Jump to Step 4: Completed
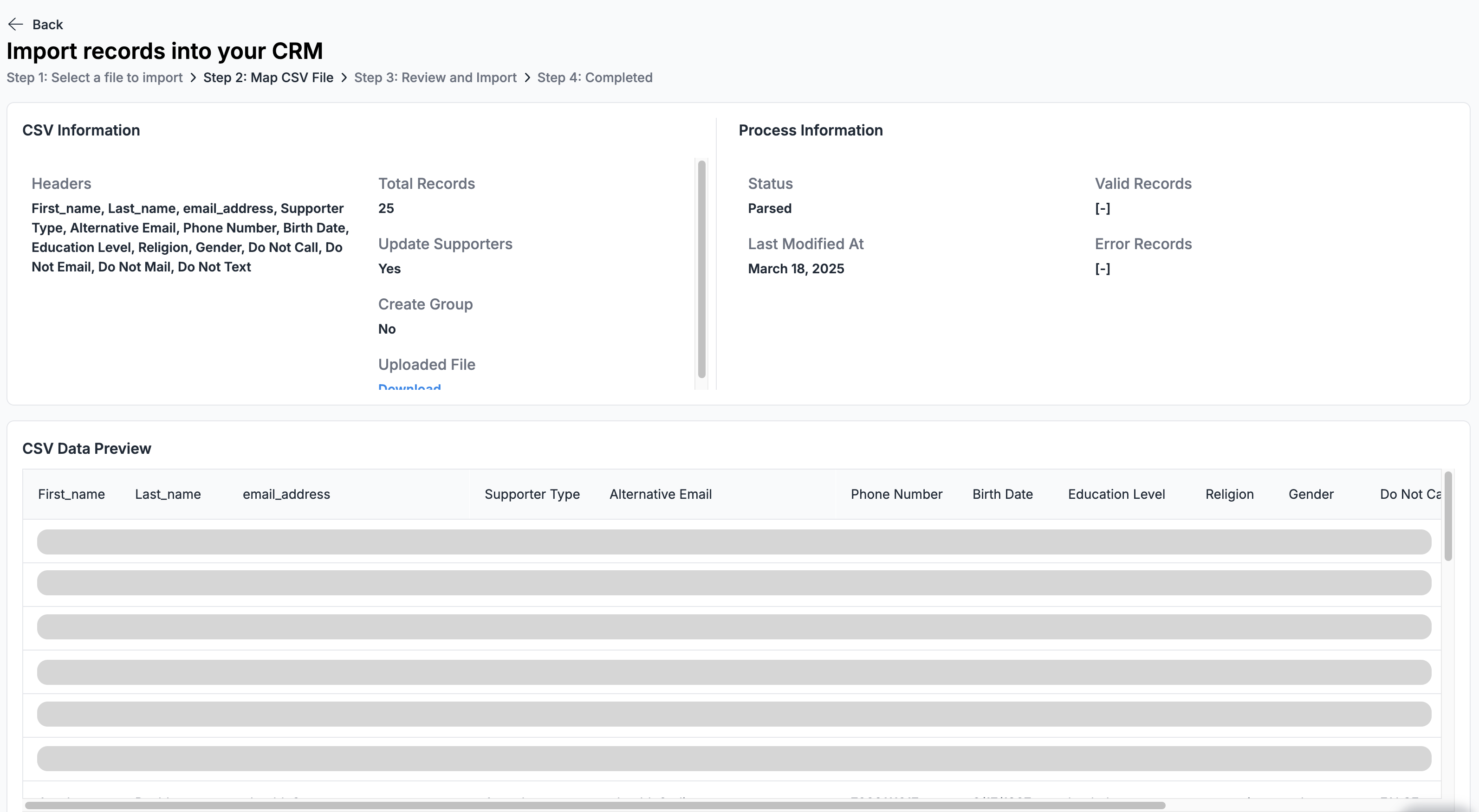1479x812 pixels. [x=595, y=77]
